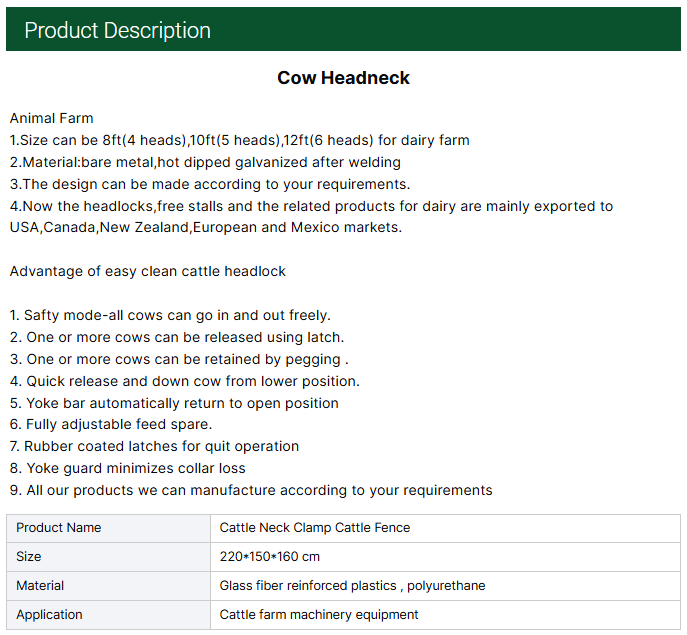Click the released using latch item
The image size is (687, 635).
click(177, 337)
